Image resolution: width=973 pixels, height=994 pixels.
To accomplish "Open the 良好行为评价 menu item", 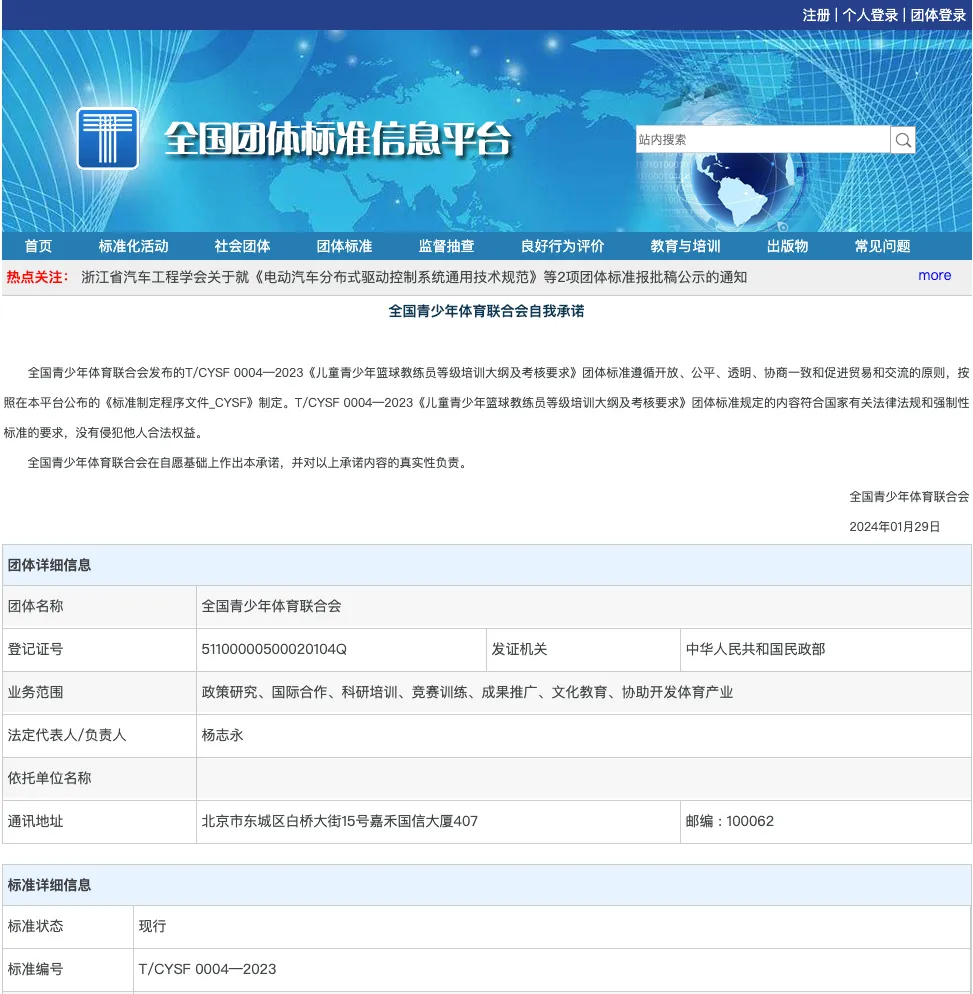I will click(x=562, y=246).
